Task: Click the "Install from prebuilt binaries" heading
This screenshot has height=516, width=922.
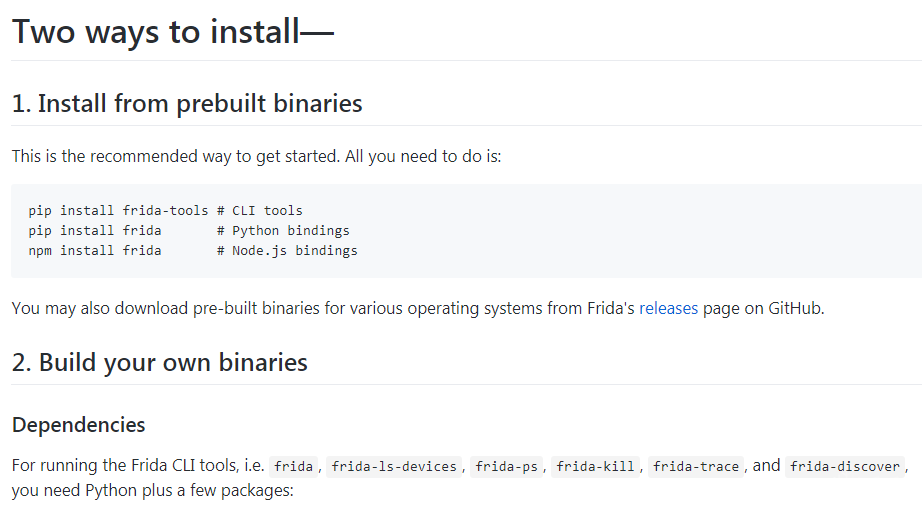Action: 187,103
